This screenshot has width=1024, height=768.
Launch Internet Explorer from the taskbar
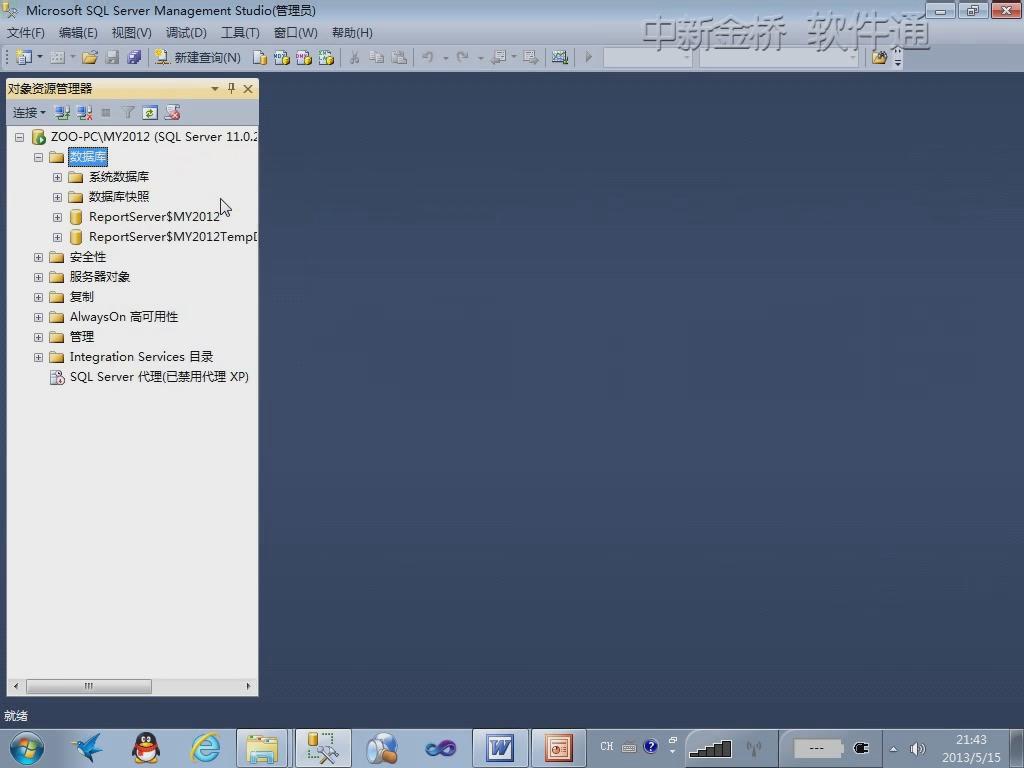click(x=205, y=748)
